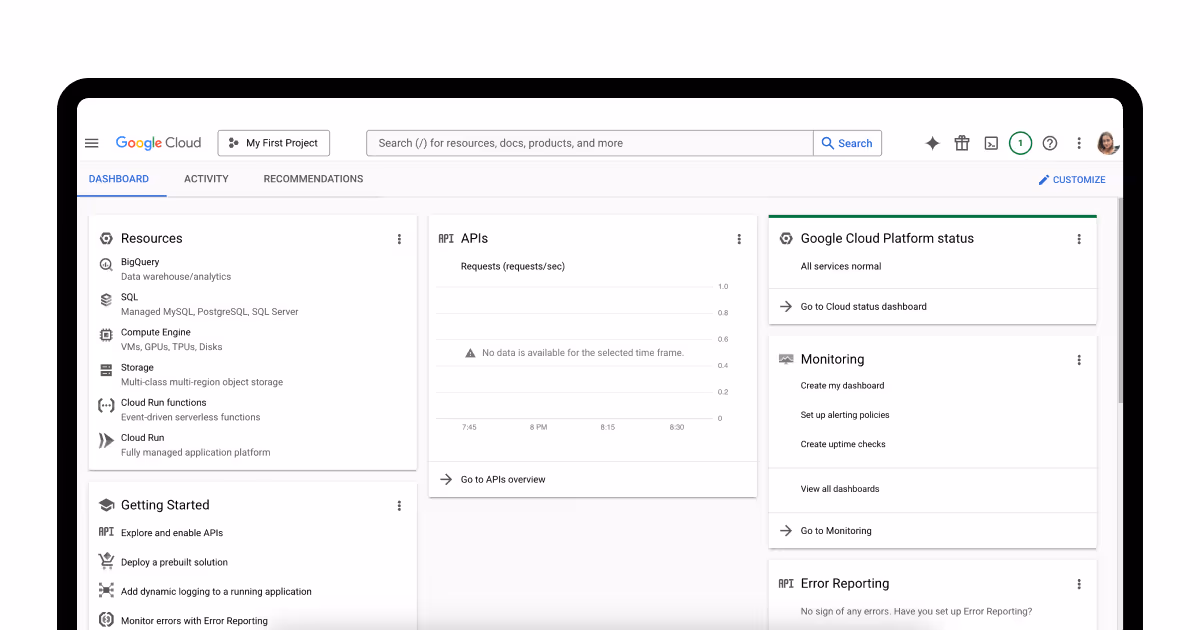
Task: Open the Resources card options menu
Action: coord(399,239)
